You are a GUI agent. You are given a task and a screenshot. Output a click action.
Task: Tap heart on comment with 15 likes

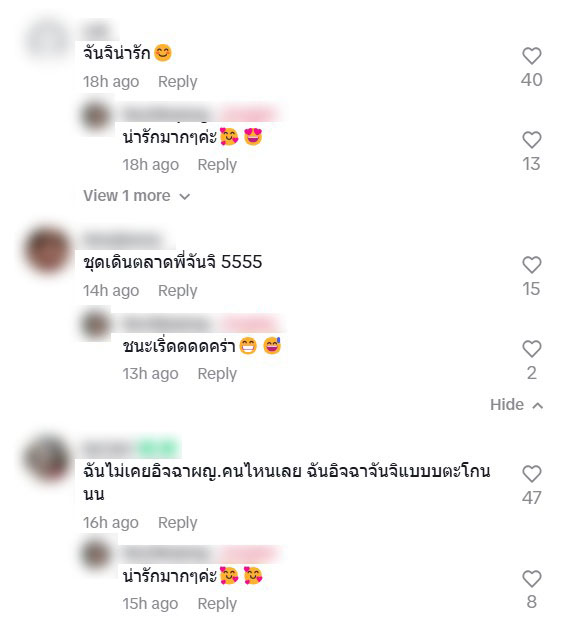(532, 264)
